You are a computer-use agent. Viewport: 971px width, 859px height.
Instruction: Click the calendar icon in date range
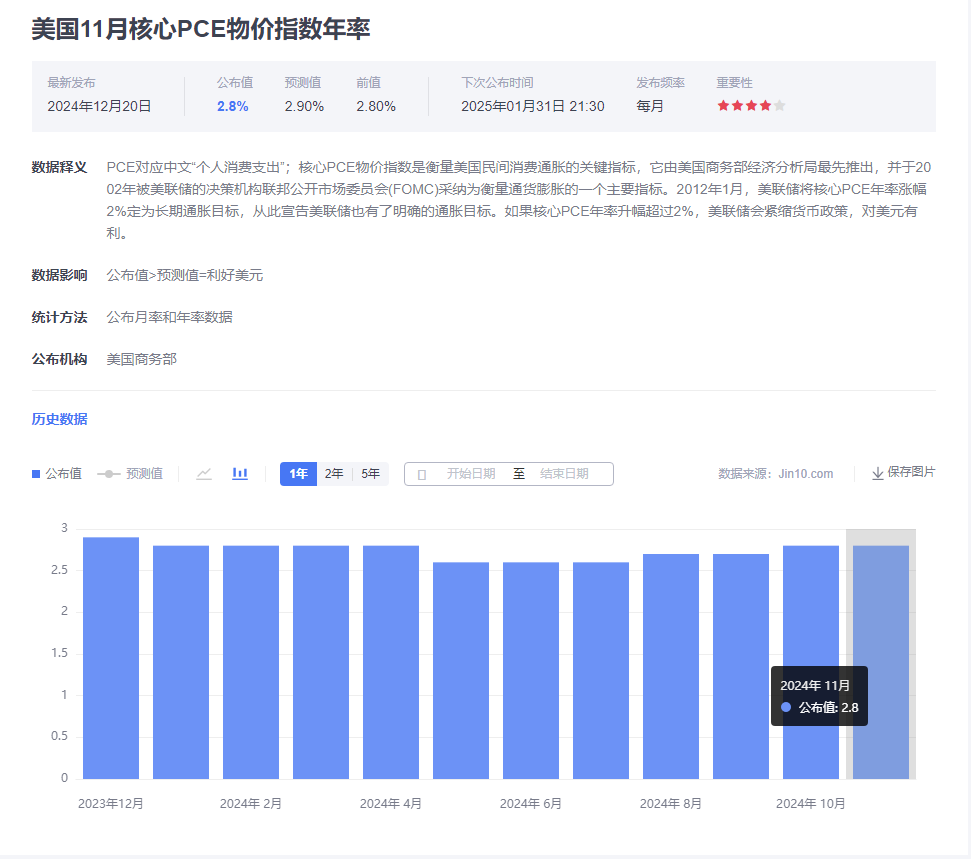421,474
